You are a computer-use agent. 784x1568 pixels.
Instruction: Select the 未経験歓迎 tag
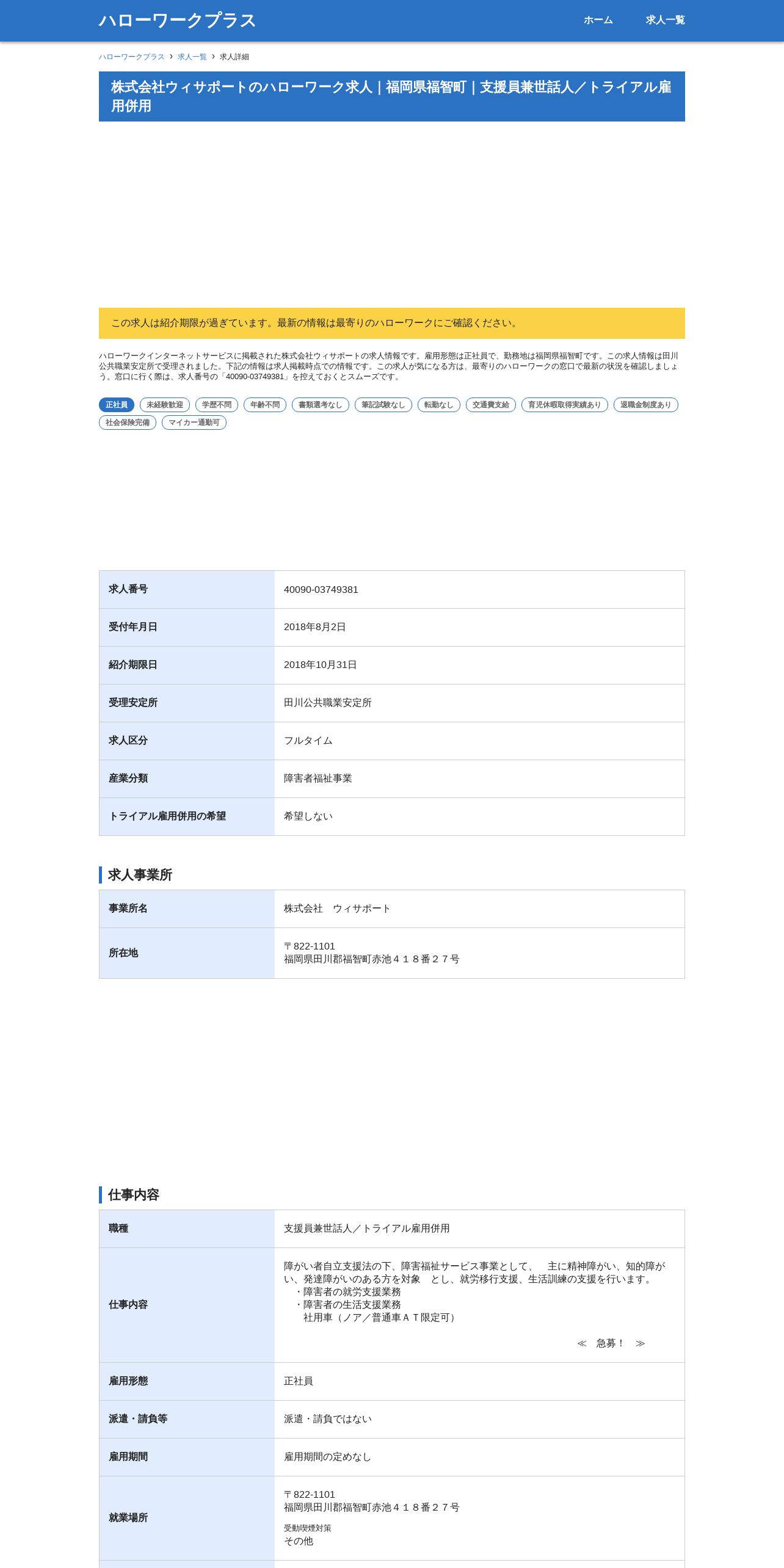tap(165, 405)
